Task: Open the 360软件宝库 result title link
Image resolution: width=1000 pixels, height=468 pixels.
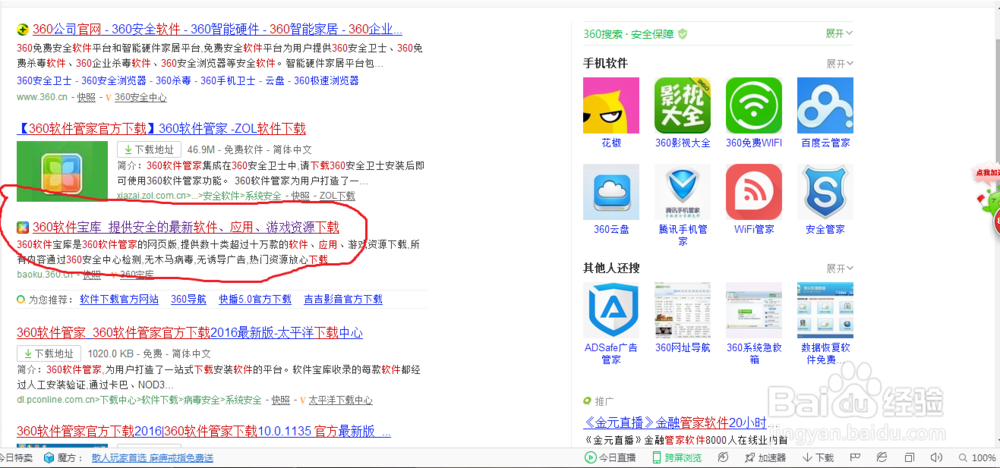Action: pyautogui.click(x=186, y=227)
